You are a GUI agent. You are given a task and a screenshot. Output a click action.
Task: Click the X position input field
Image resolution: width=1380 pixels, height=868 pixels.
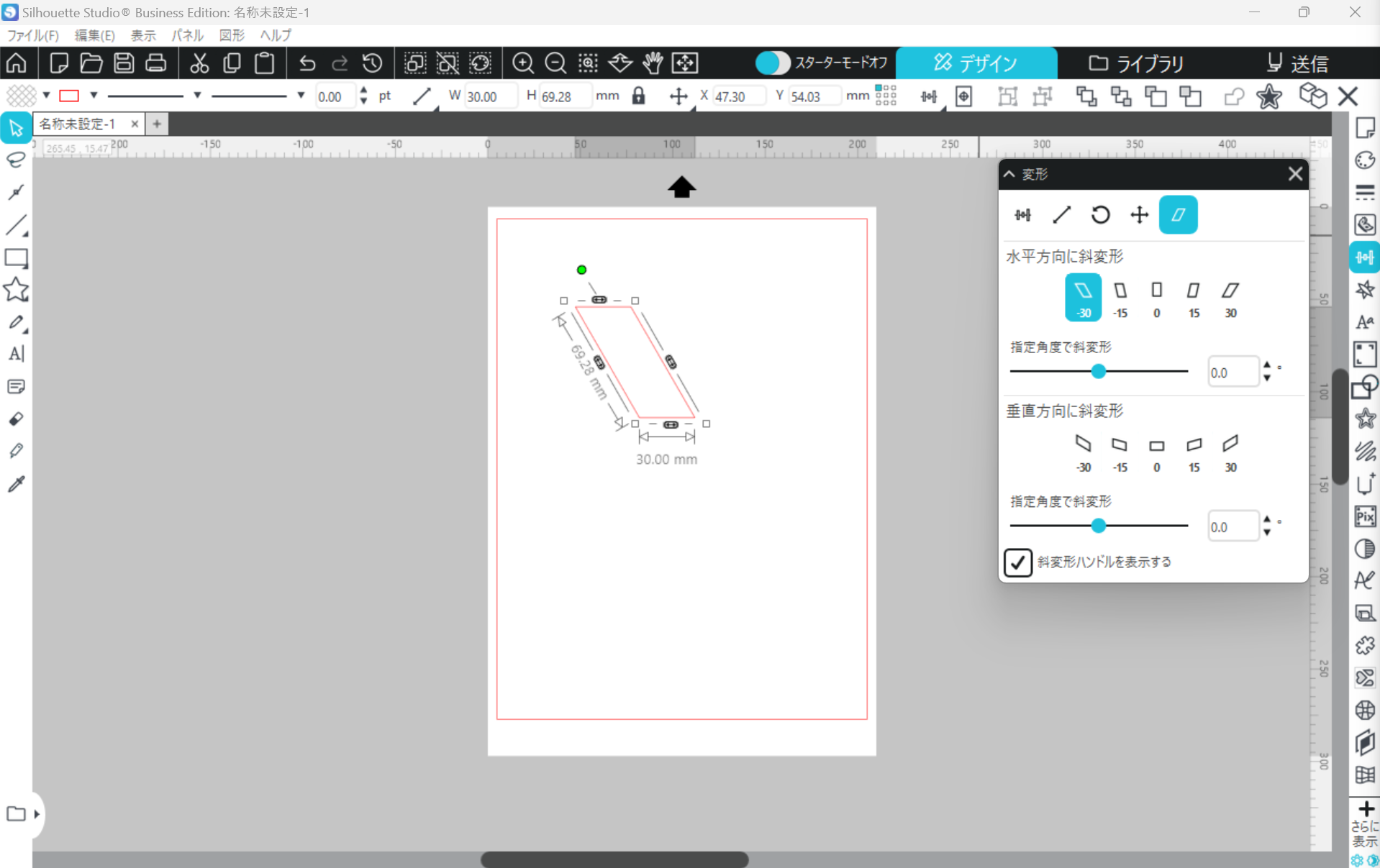click(739, 96)
